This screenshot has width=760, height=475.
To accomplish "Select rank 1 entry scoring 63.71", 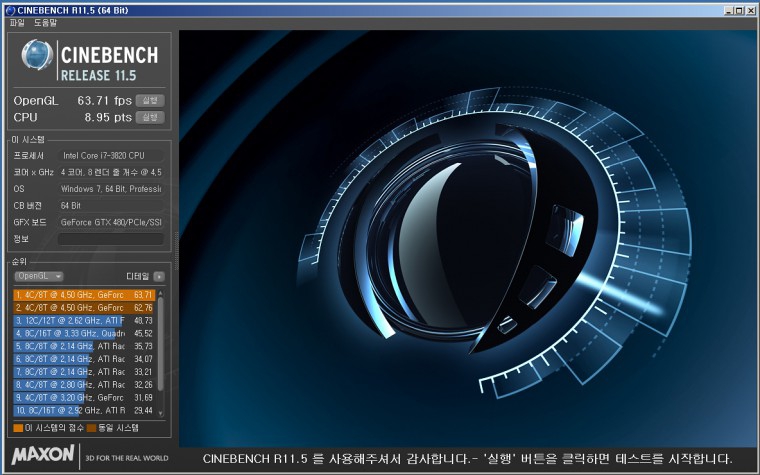I will pos(84,295).
